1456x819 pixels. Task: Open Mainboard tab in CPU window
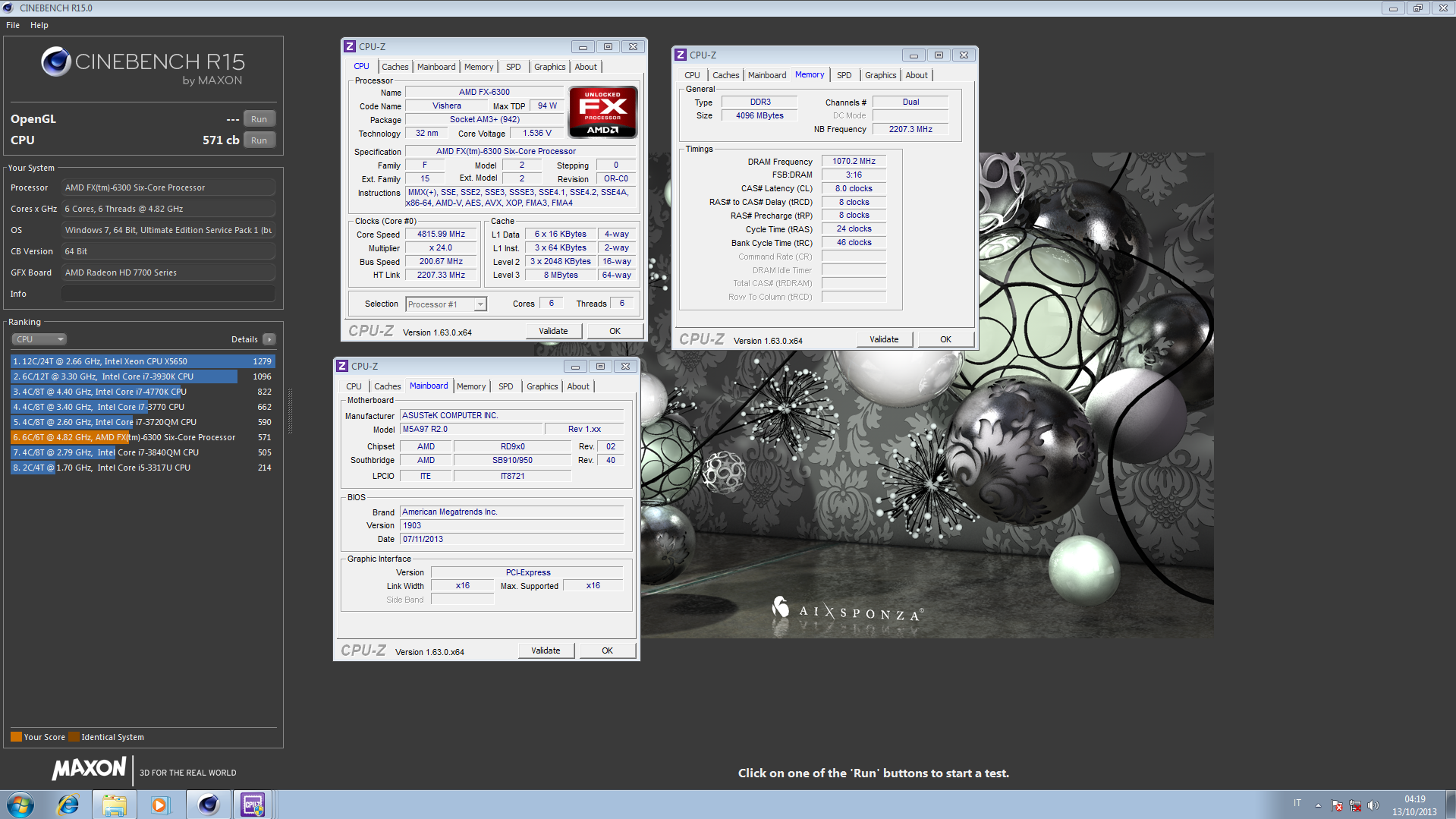436,67
